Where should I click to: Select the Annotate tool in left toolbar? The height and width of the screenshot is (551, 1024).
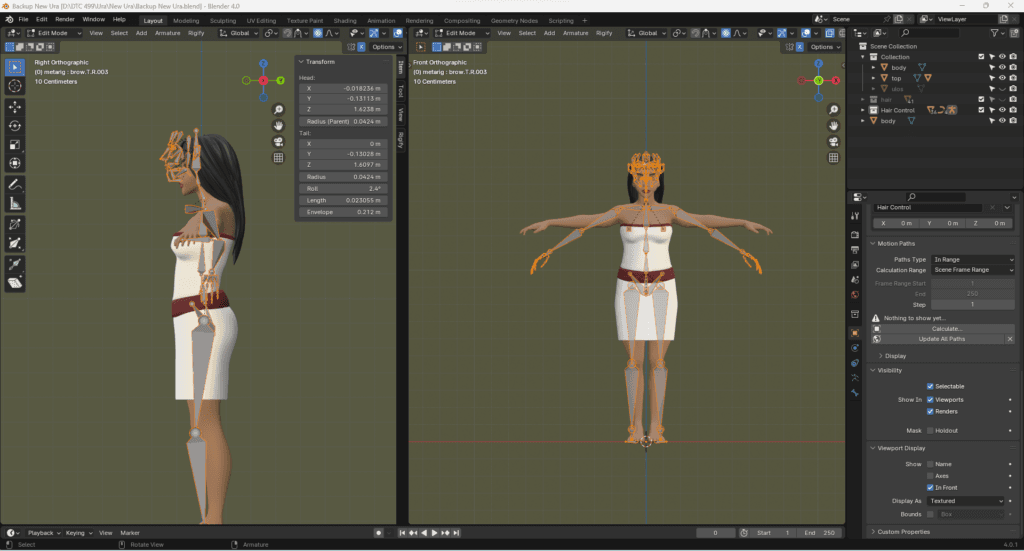pyautogui.click(x=15, y=185)
